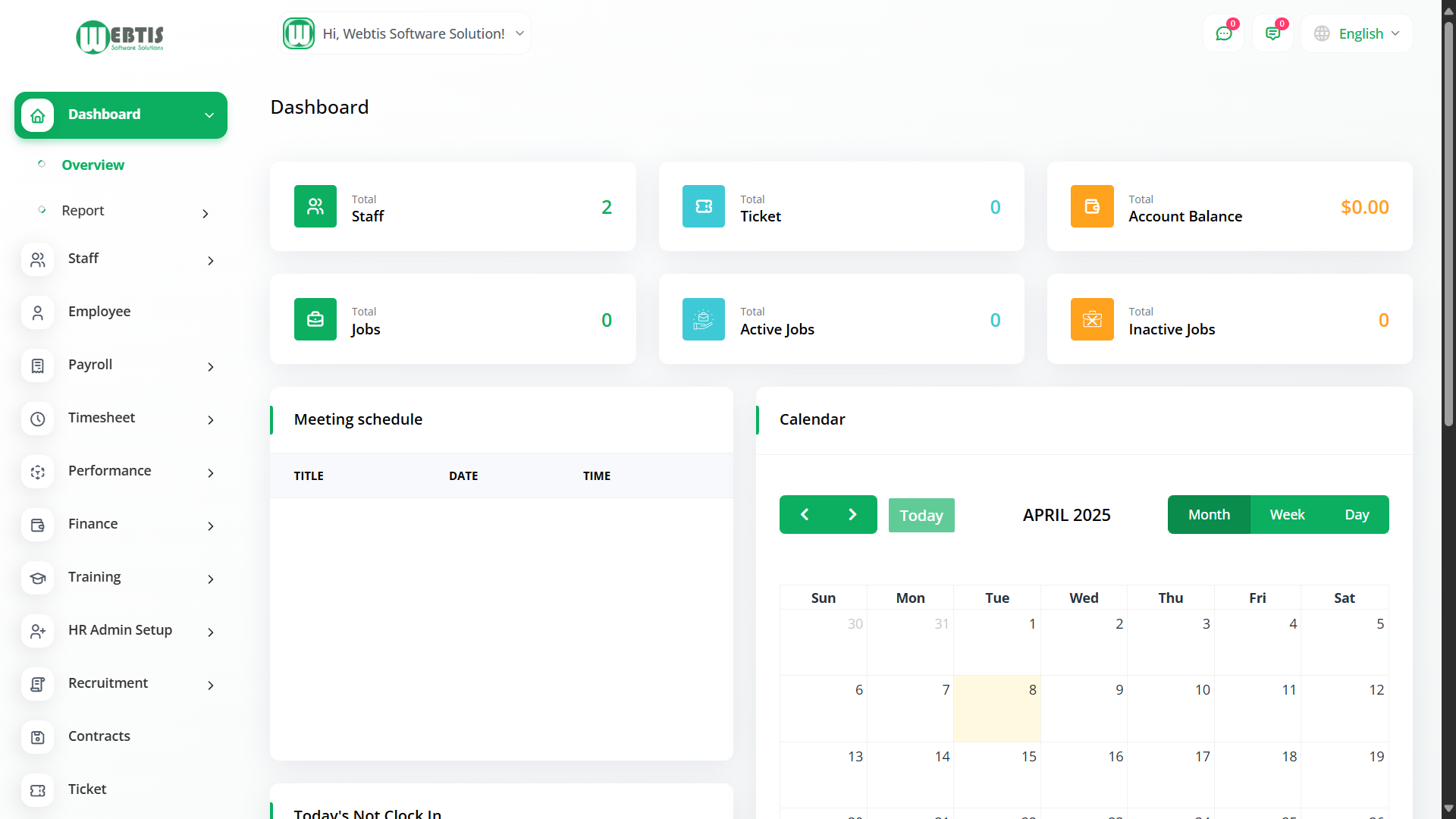Viewport: 1456px width, 819px height.
Task: Switch calendar to Week view
Action: pyautogui.click(x=1287, y=515)
